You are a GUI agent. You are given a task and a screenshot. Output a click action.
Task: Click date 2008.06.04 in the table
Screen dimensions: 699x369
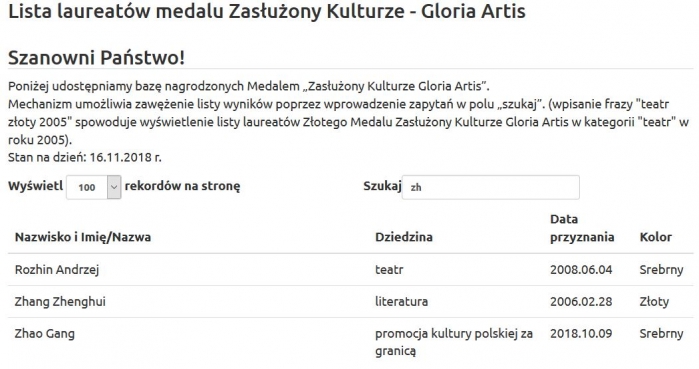point(581,270)
